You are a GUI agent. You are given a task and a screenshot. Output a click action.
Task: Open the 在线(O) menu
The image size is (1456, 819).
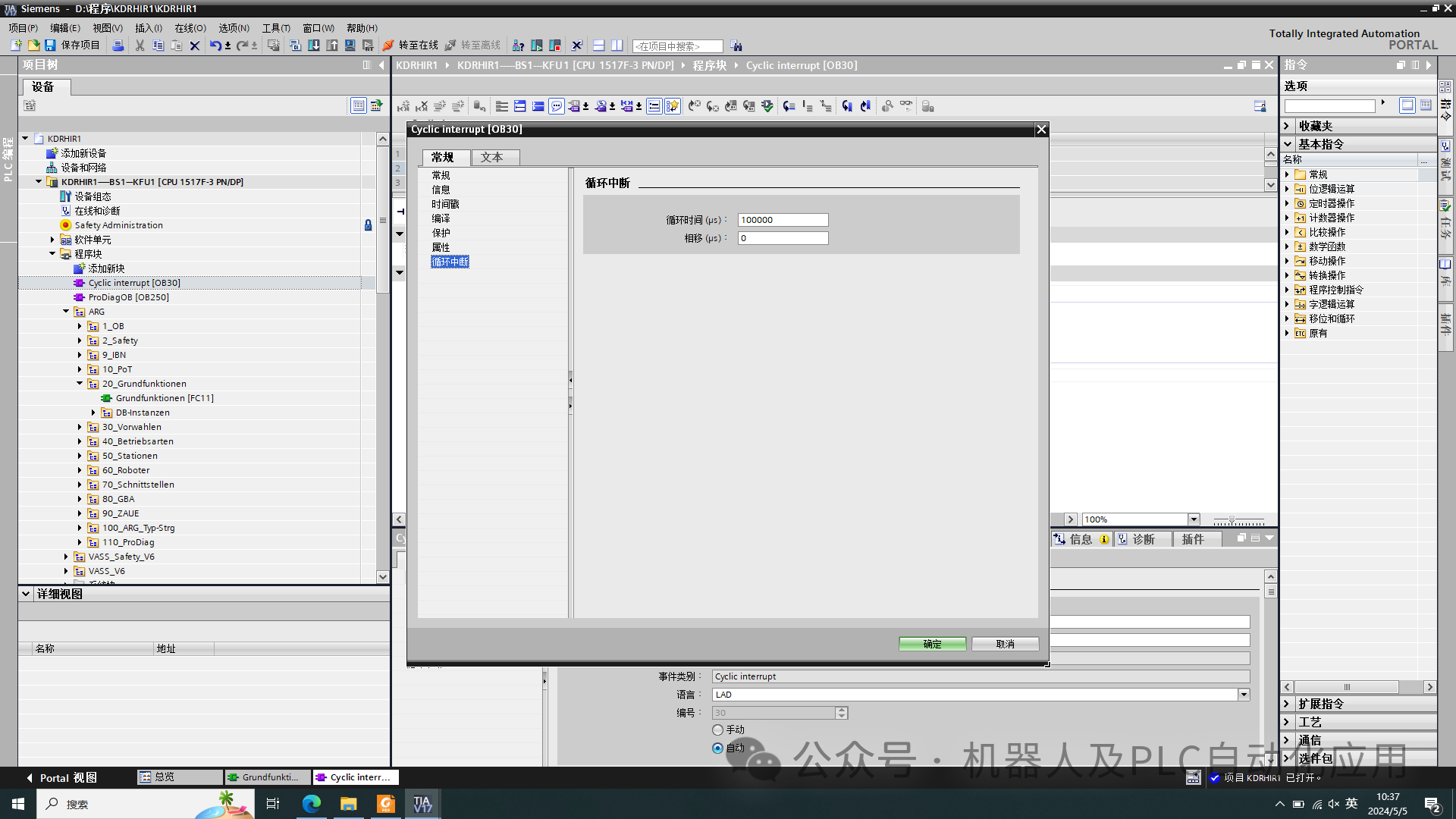tap(190, 28)
